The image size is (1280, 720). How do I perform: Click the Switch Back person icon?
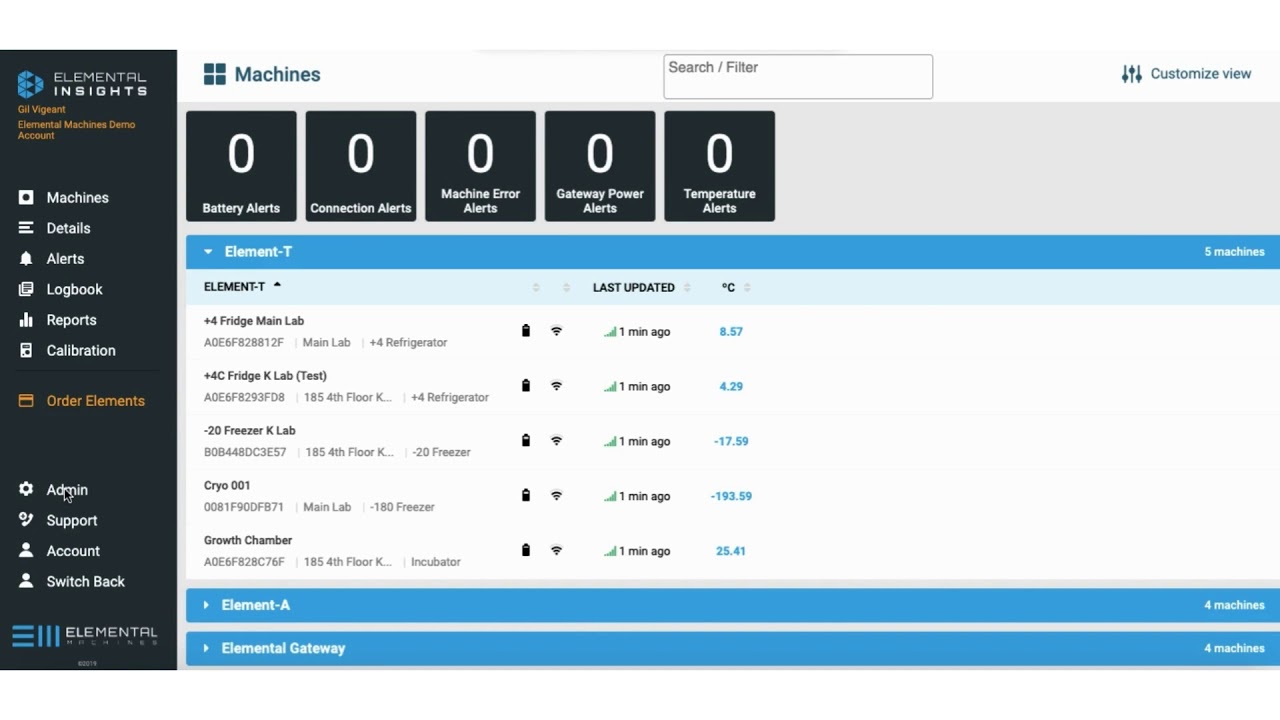(26, 581)
